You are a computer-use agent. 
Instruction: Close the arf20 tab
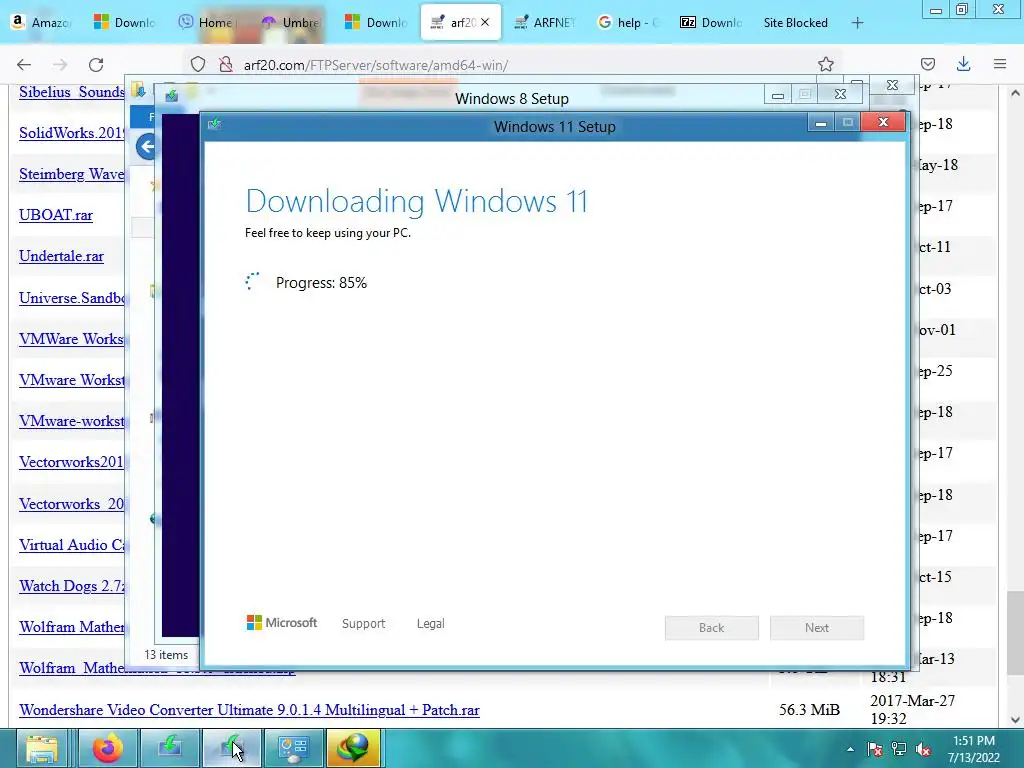point(485,22)
